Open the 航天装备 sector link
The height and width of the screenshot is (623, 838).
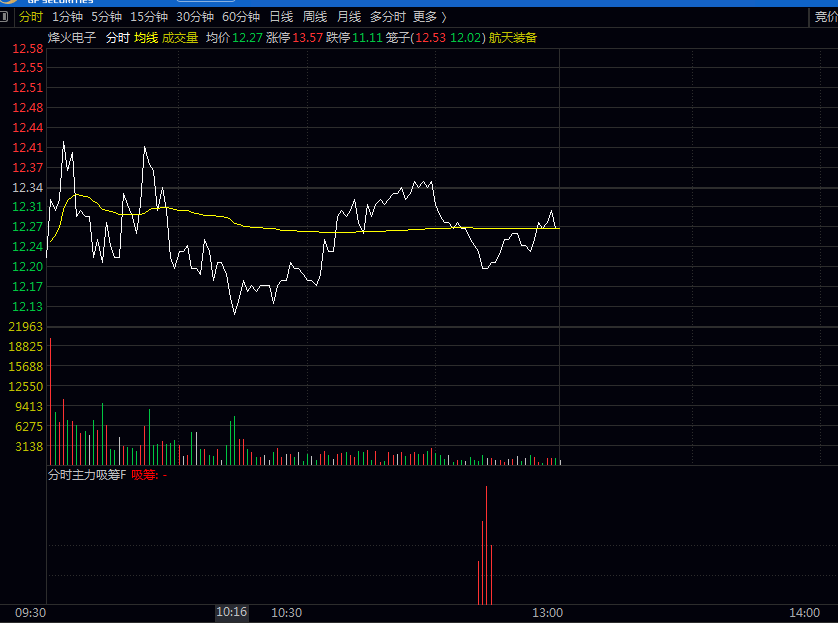coord(513,38)
